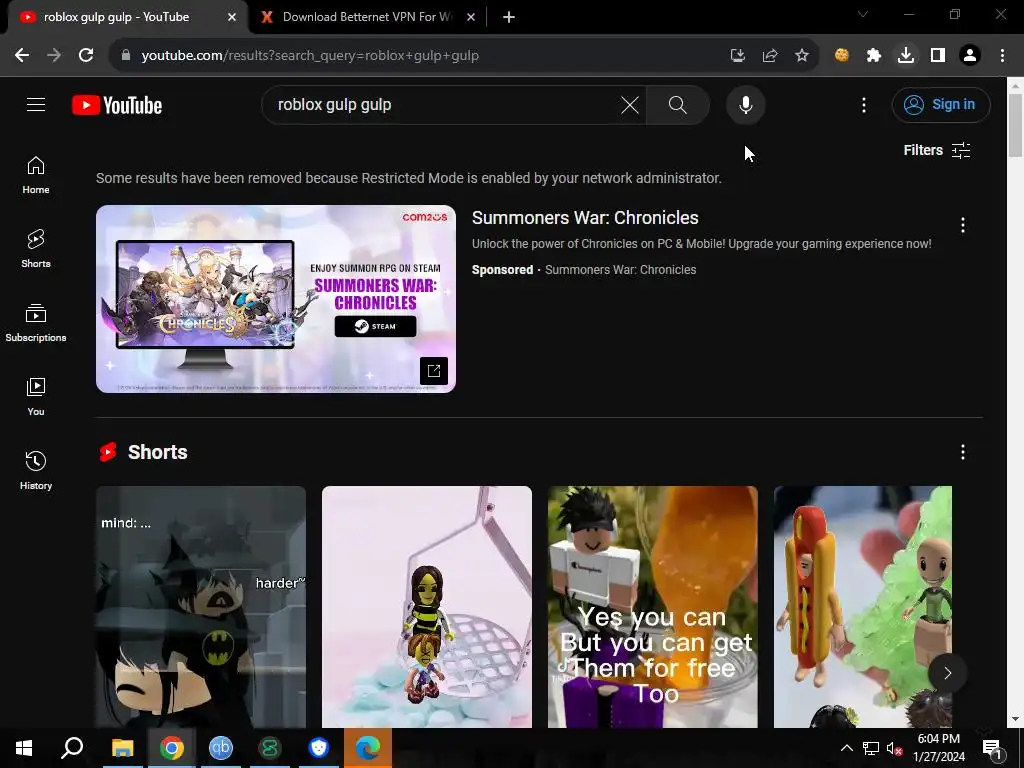Show hidden system tray icons

pyautogui.click(x=846, y=748)
